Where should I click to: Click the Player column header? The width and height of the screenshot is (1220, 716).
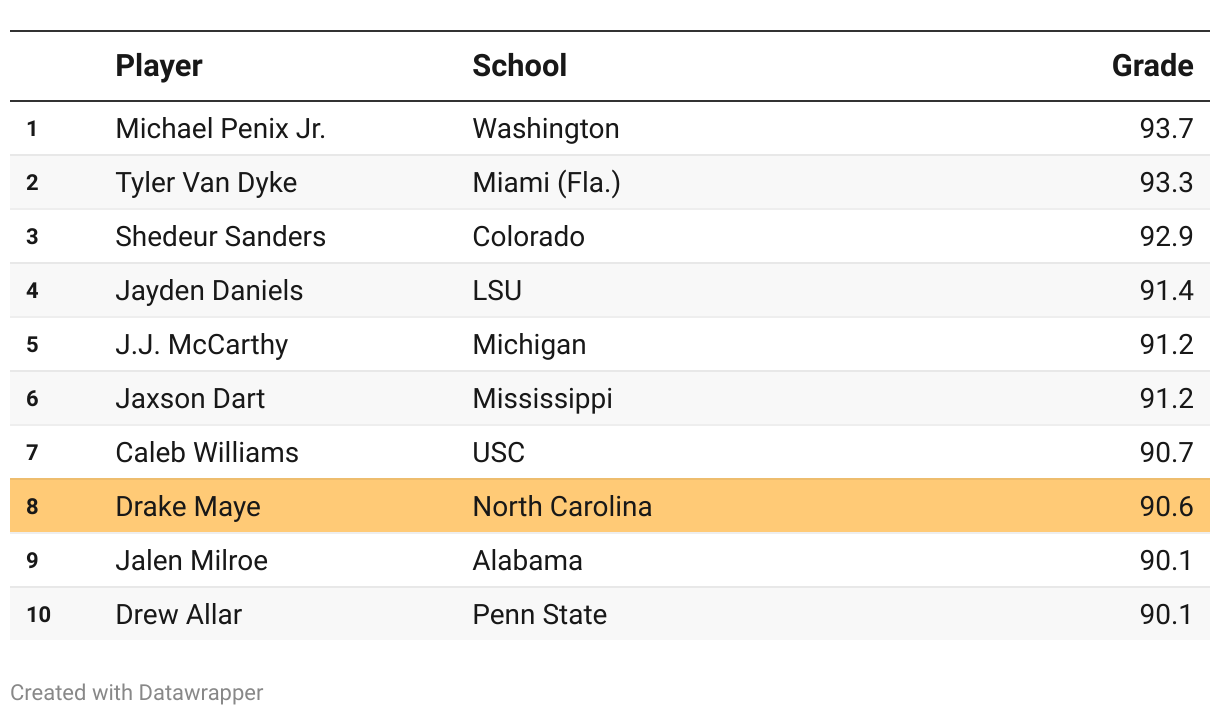pyautogui.click(x=159, y=66)
